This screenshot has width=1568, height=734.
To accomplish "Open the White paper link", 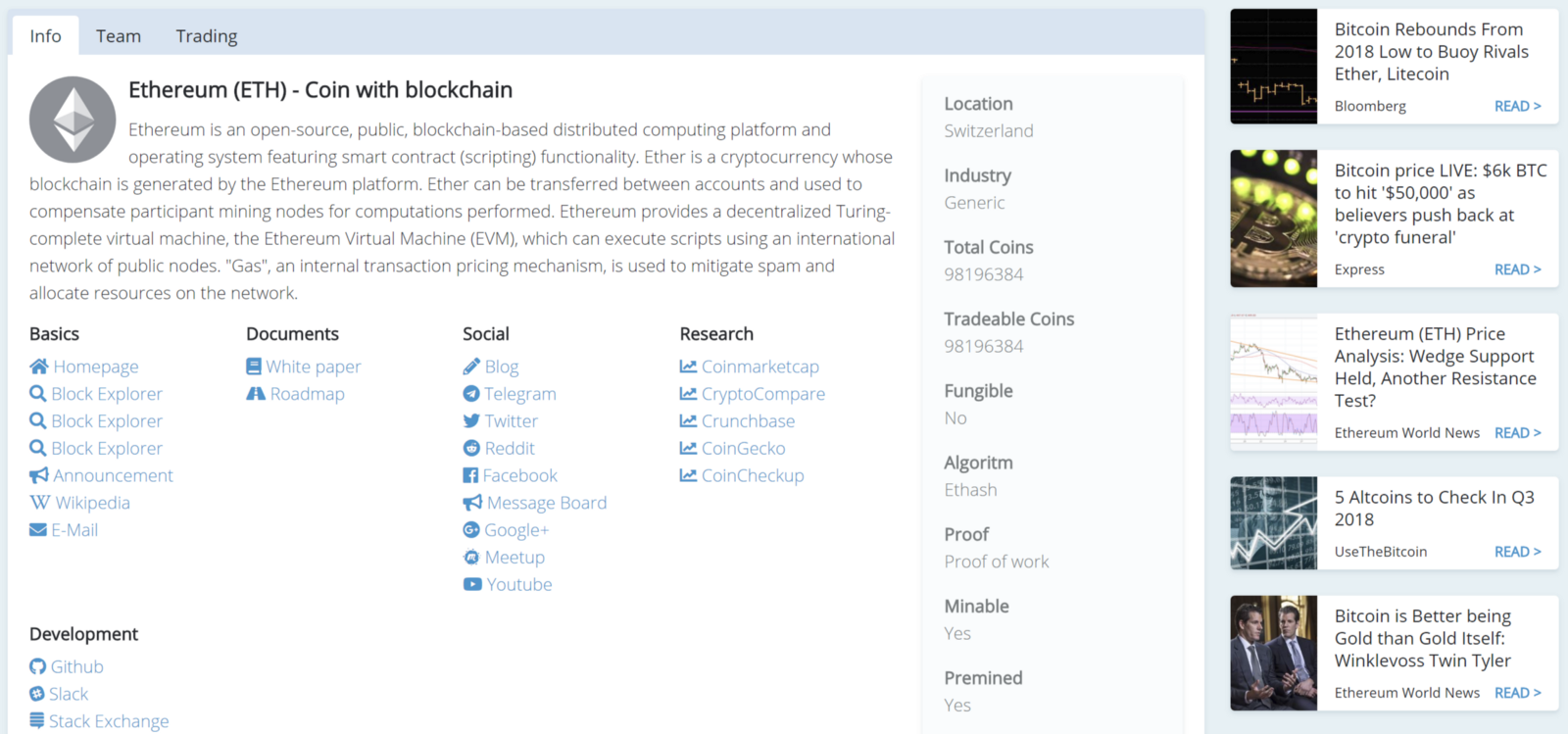I will click(x=314, y=367).
